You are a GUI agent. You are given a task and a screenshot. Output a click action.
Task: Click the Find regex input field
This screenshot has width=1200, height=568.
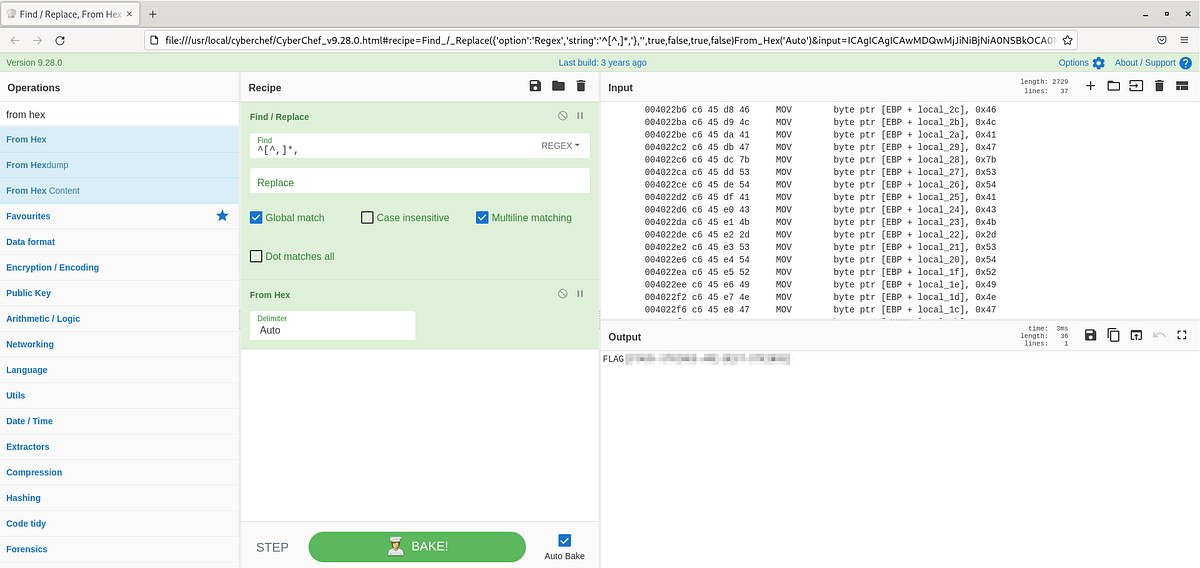click(393, 146)
